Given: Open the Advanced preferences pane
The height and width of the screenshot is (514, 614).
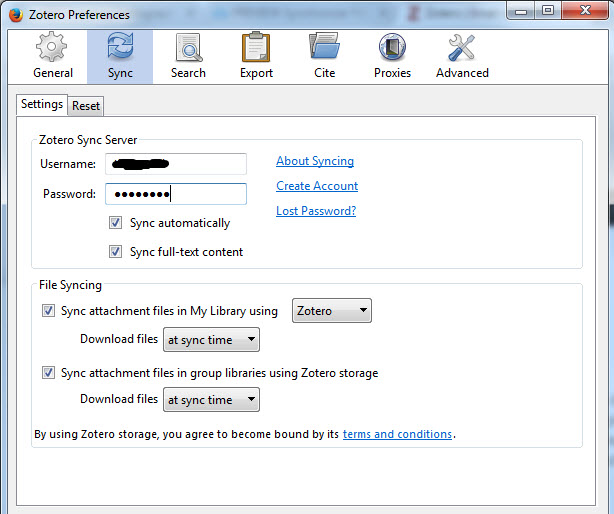Looking at the screenshot, I should (x=462, y=56).
